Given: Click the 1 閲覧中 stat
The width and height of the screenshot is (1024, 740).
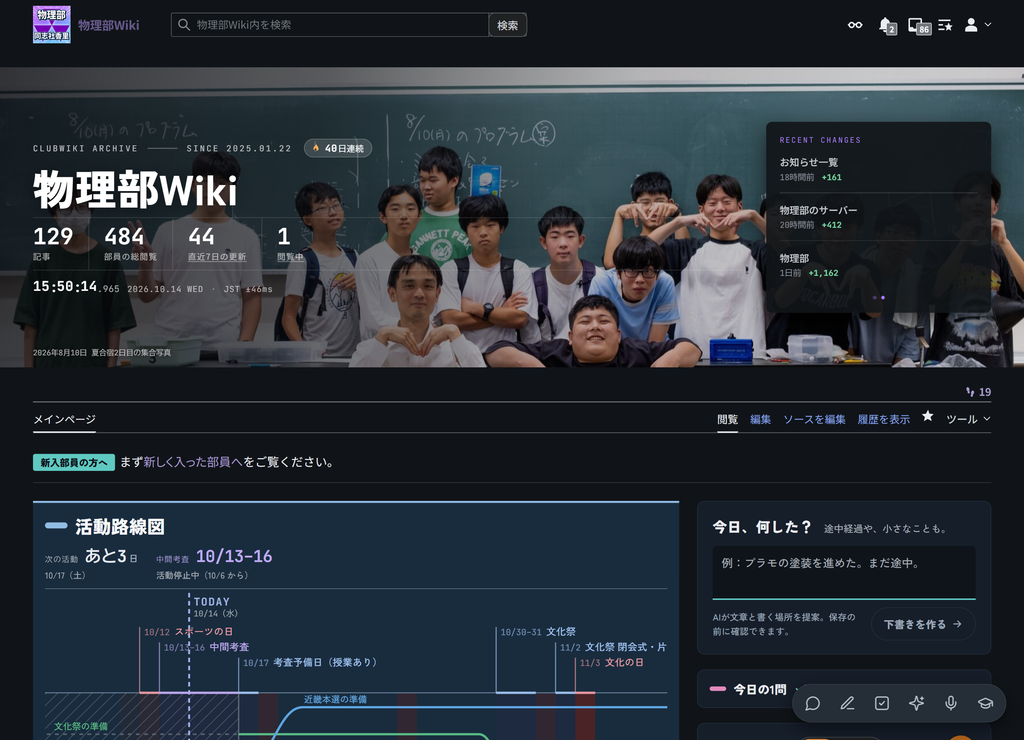Looking at the screenshot, I should [x=290, y=242].
